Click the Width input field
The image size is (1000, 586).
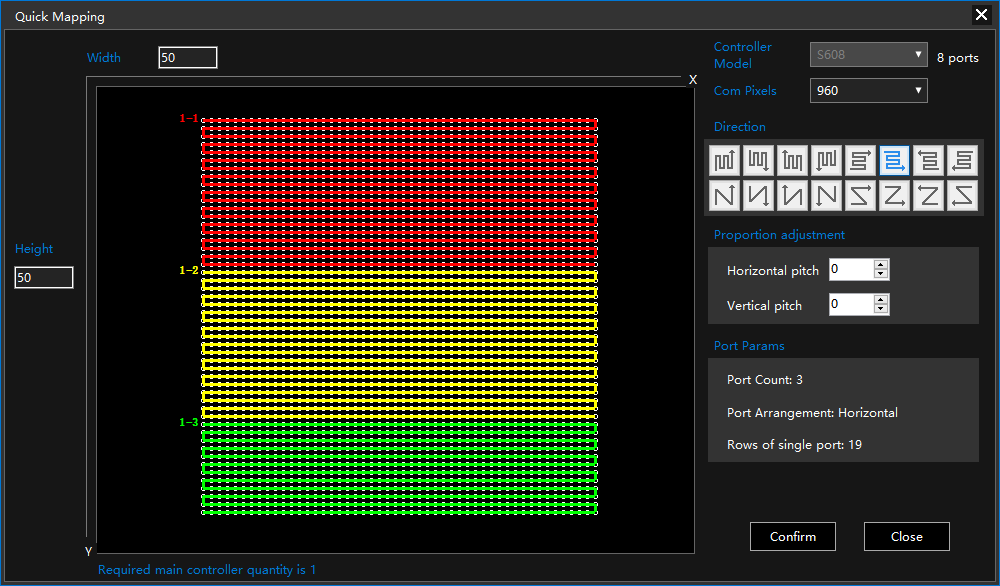click(x=188, y=57)
